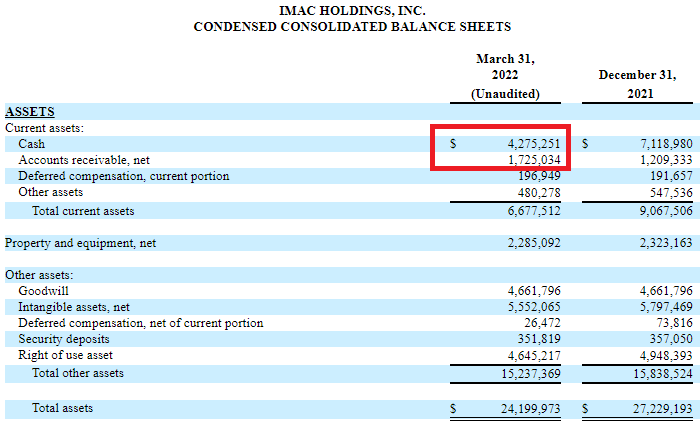Image resolution: width=700 pixels, height=425 pixels.
Task: Select property value 2,285,092
Action: click(533, 243)
